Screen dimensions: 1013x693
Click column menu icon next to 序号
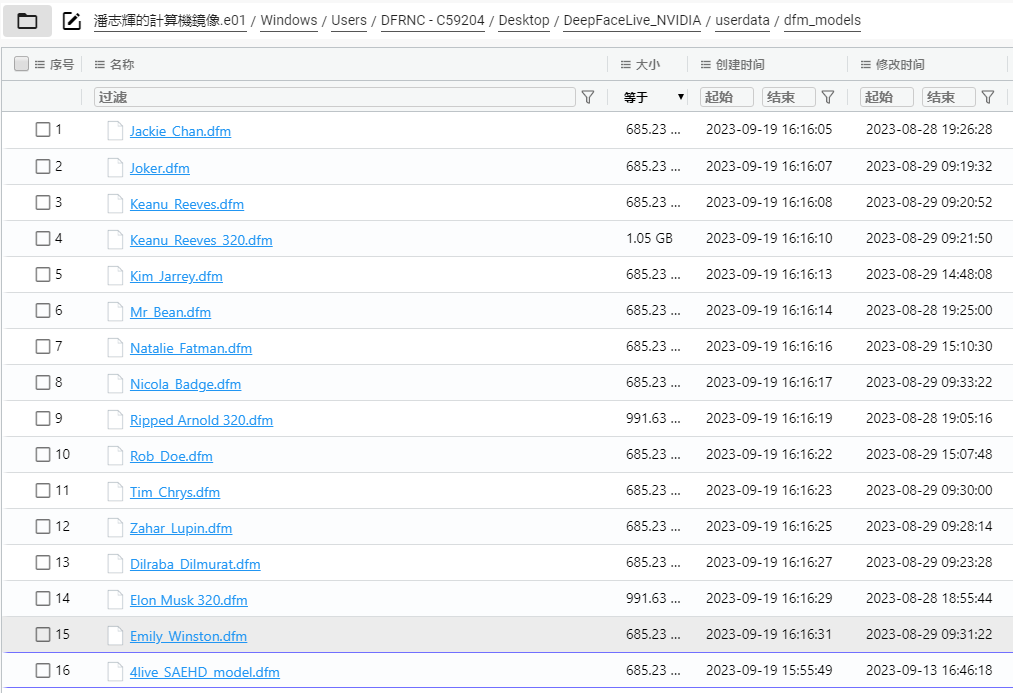tap(39, 65)
